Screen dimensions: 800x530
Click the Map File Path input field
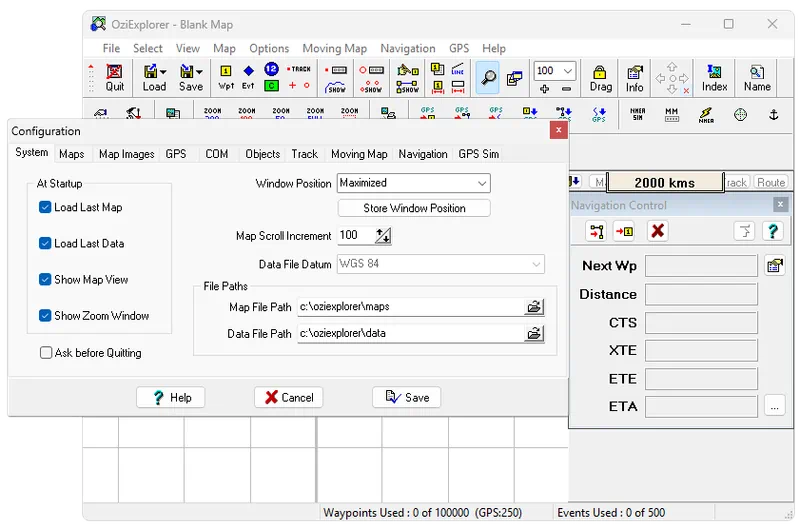pos(411,307)
